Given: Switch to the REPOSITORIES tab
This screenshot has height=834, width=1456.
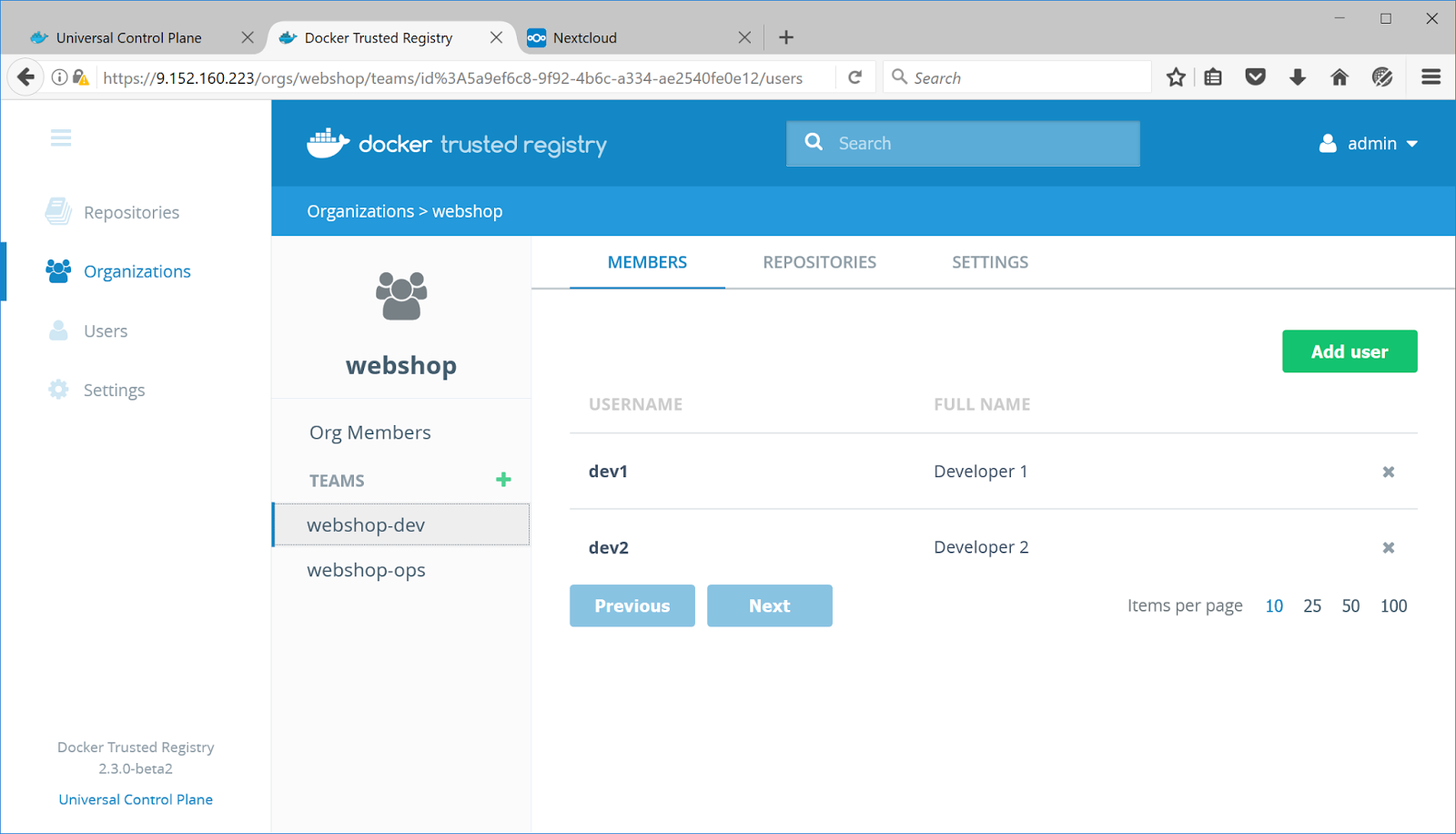Looking at the screenshot, I should coord(820,262).
